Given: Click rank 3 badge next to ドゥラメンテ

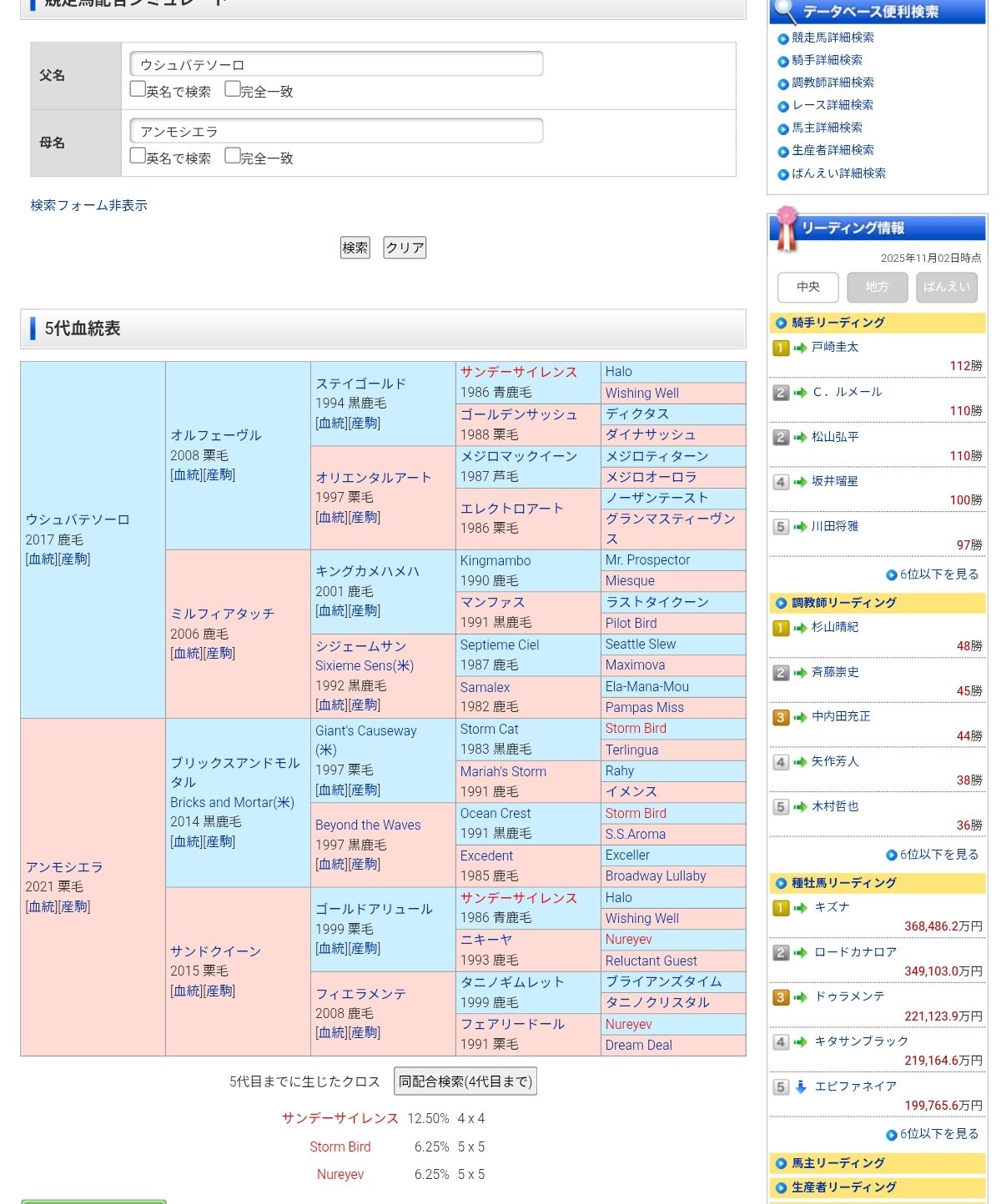Looking at the screenshot, I should (x=781, y=997).
